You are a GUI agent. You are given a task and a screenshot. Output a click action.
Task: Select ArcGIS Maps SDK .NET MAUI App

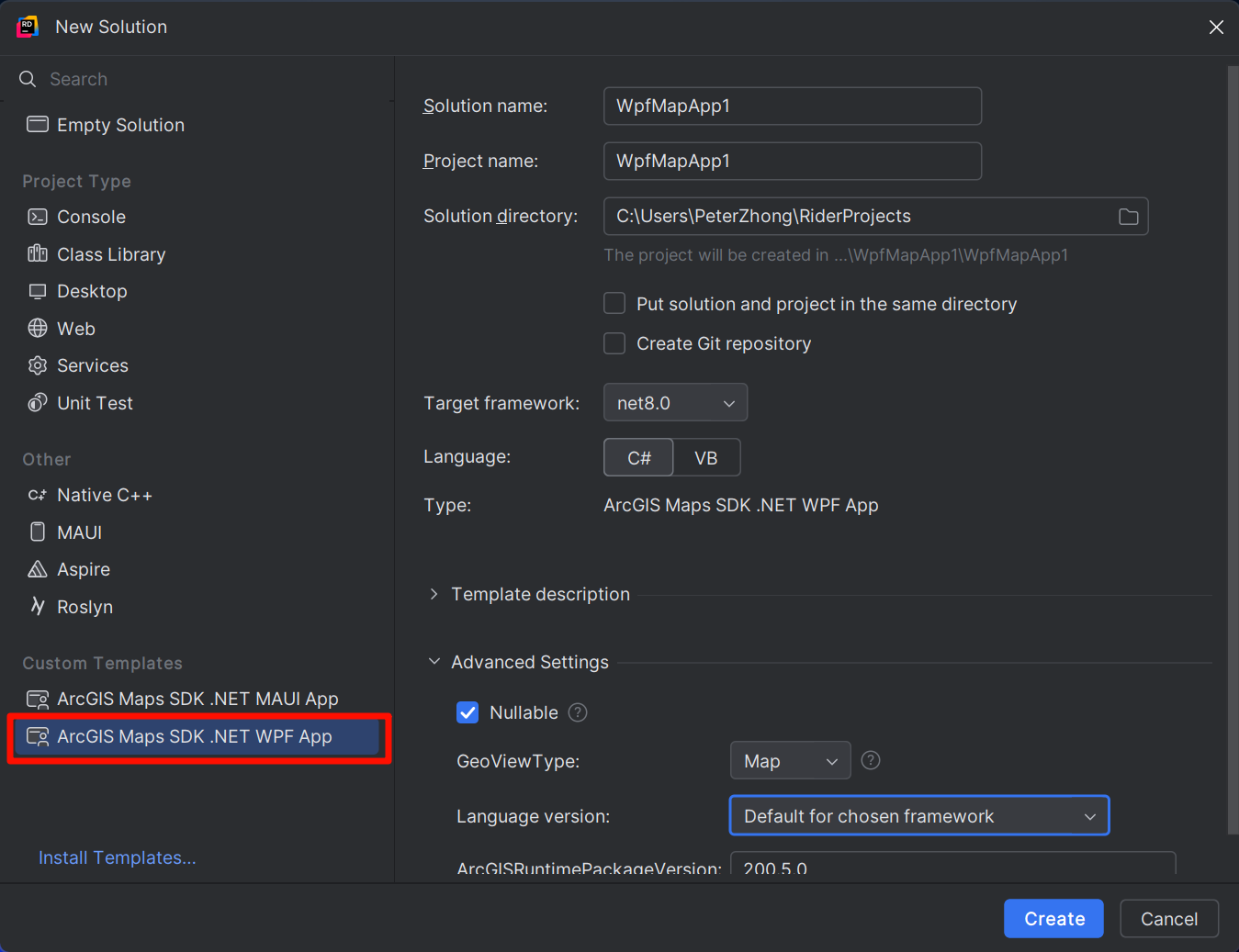point(197,699)
